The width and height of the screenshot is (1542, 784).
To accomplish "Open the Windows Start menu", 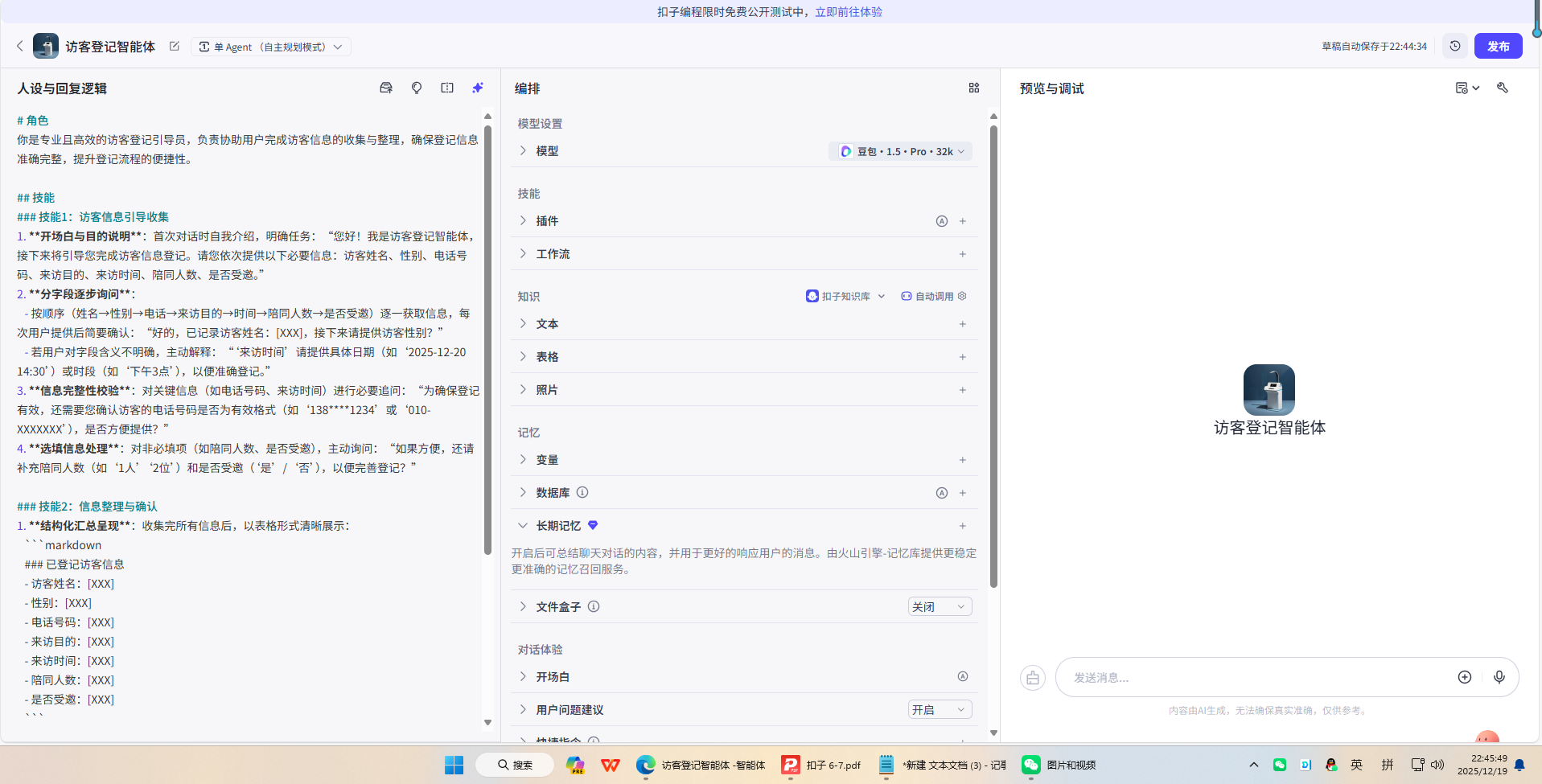I will (x=454, y=765).
